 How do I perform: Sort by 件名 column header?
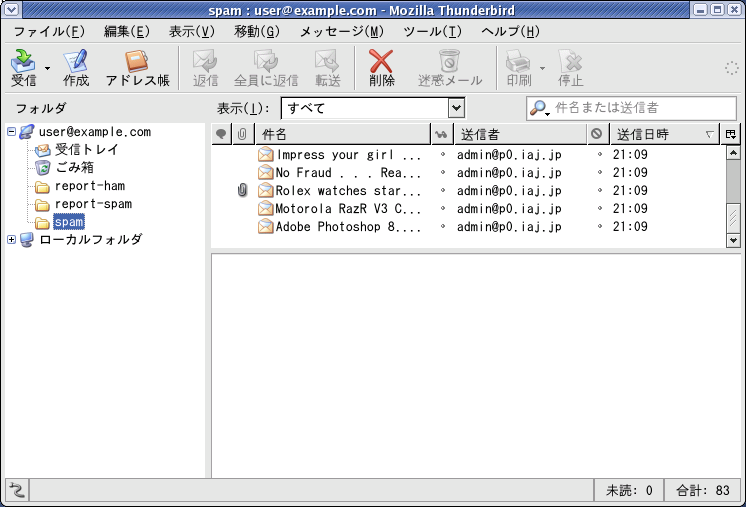point(343,134)
